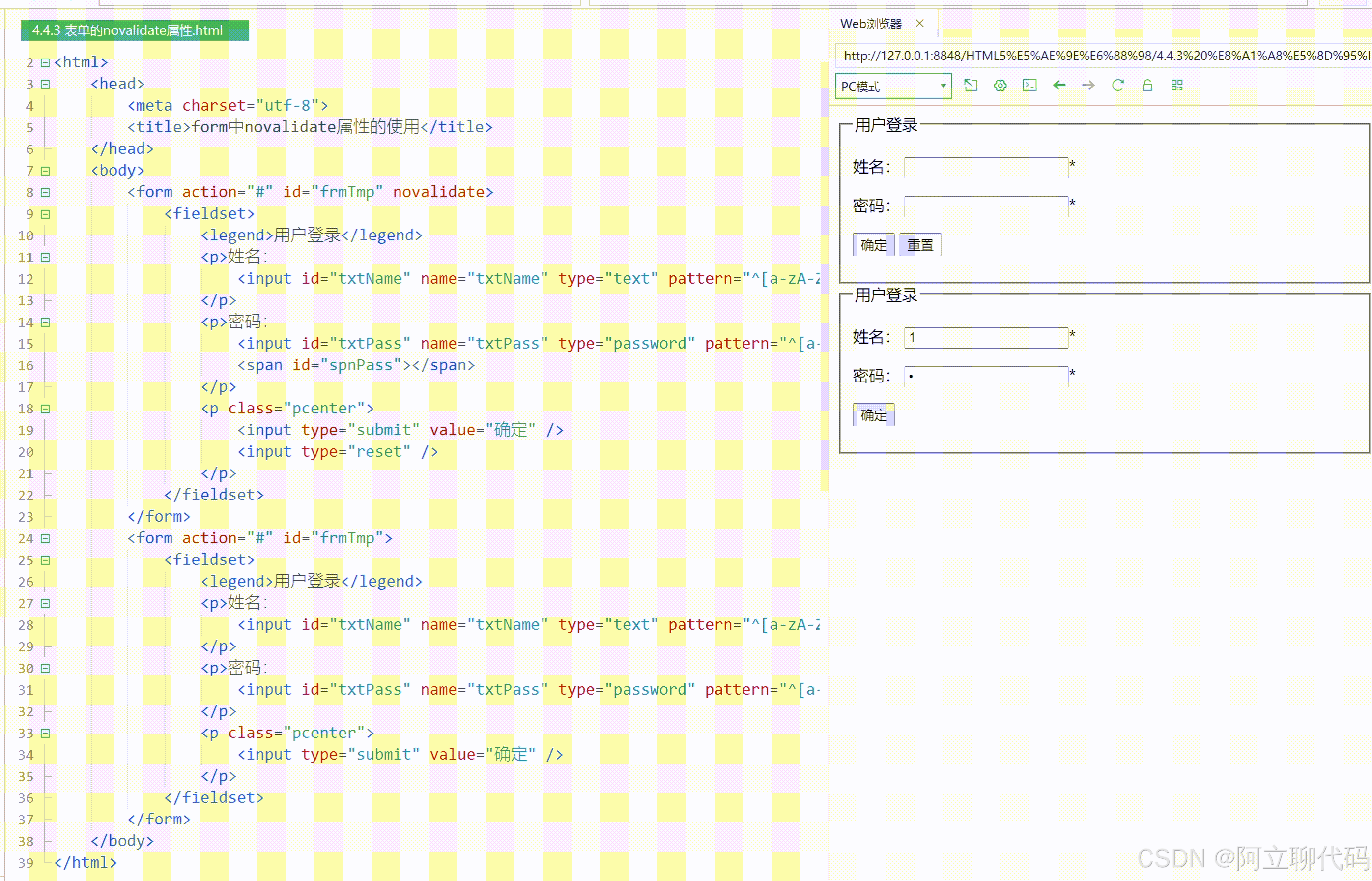Show the QR code icon

pyautogui.click(x=1176, y=86)
